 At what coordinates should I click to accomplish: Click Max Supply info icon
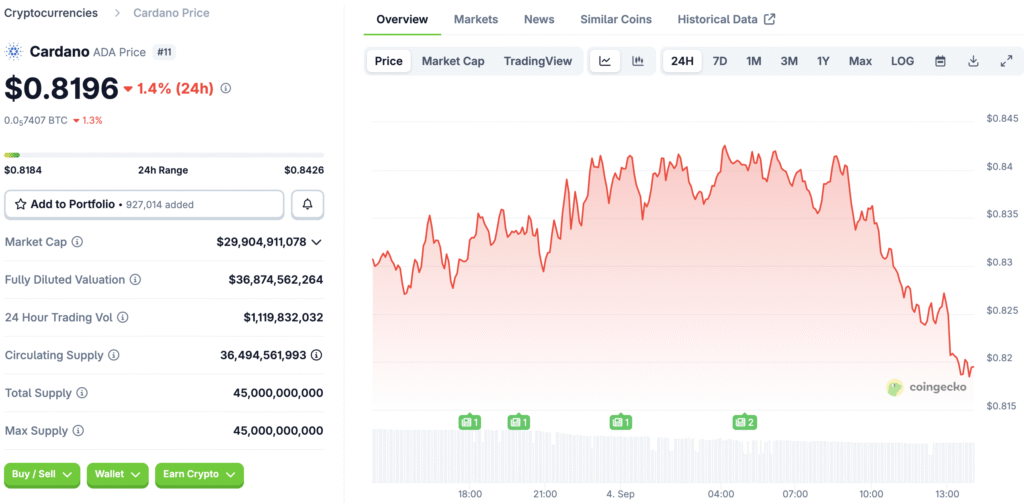pos(78,431)
